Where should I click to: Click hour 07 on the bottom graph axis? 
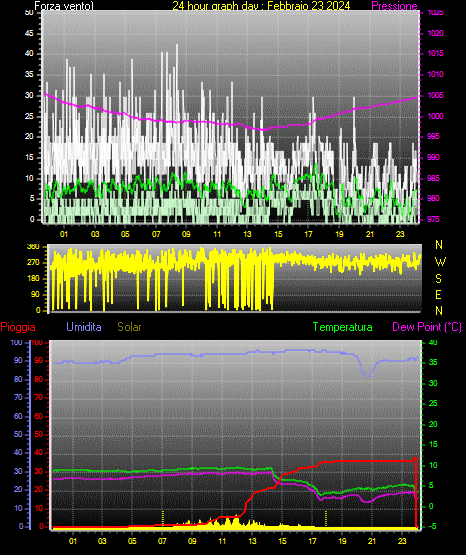pyautogui.click(x=162, y=541)
